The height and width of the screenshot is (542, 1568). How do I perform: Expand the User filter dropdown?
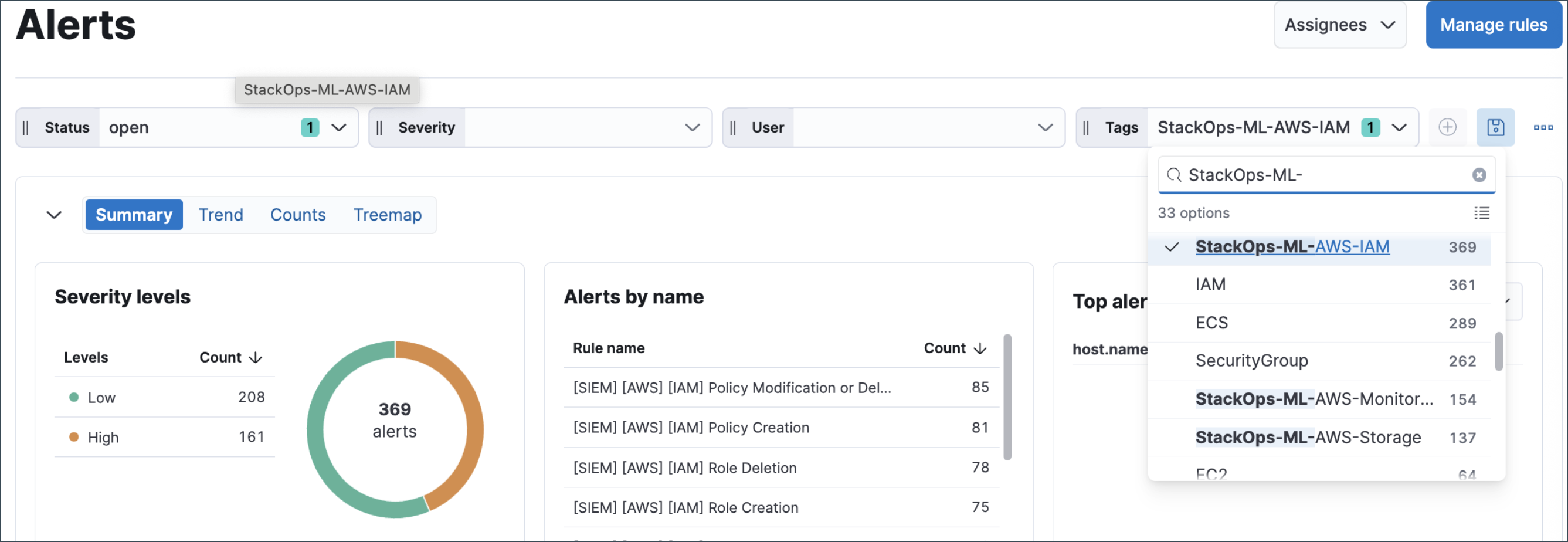point(1045,128)
